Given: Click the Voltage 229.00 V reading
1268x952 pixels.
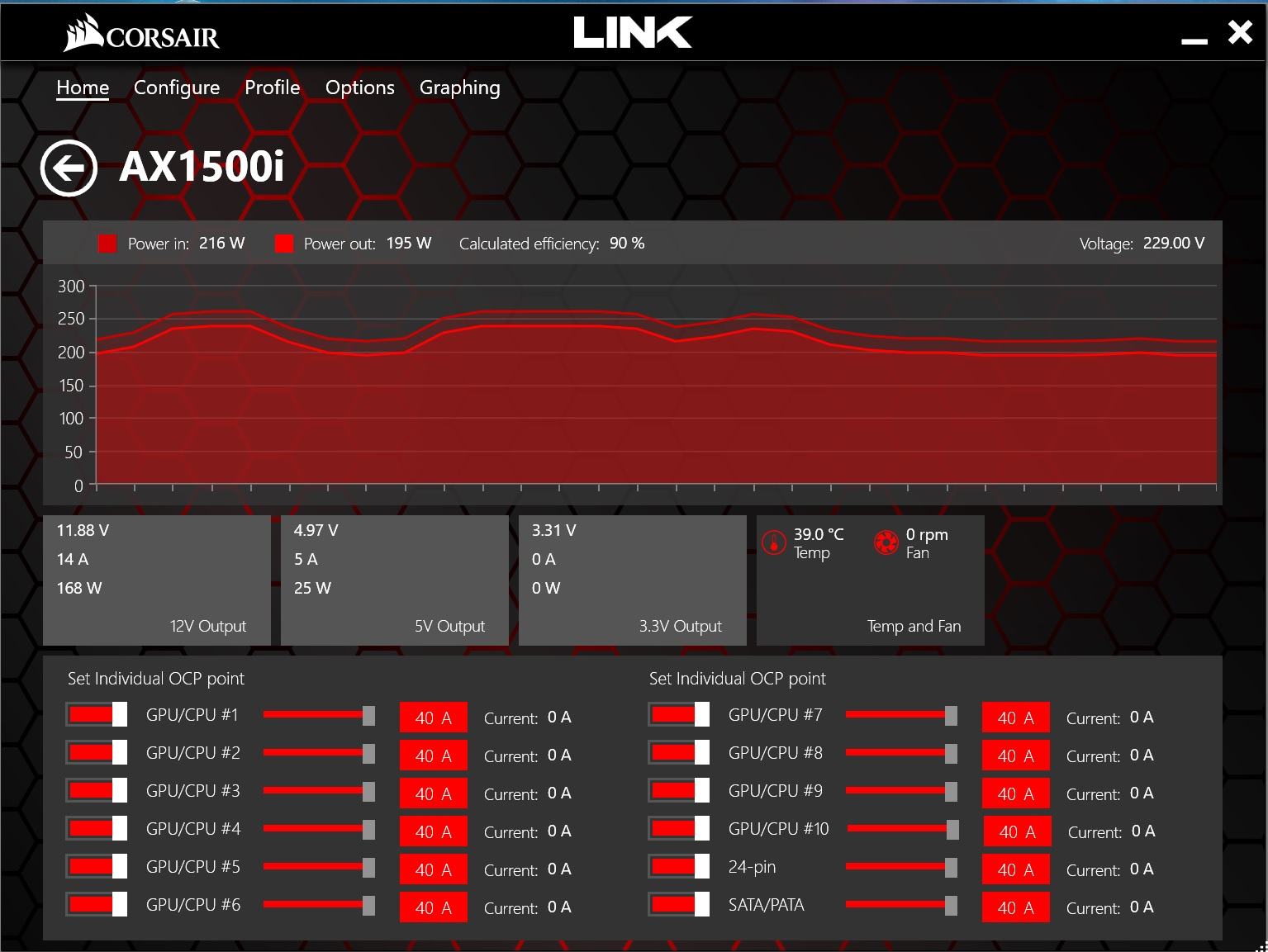Looking at the screenshot, I should click(1142, 244).
